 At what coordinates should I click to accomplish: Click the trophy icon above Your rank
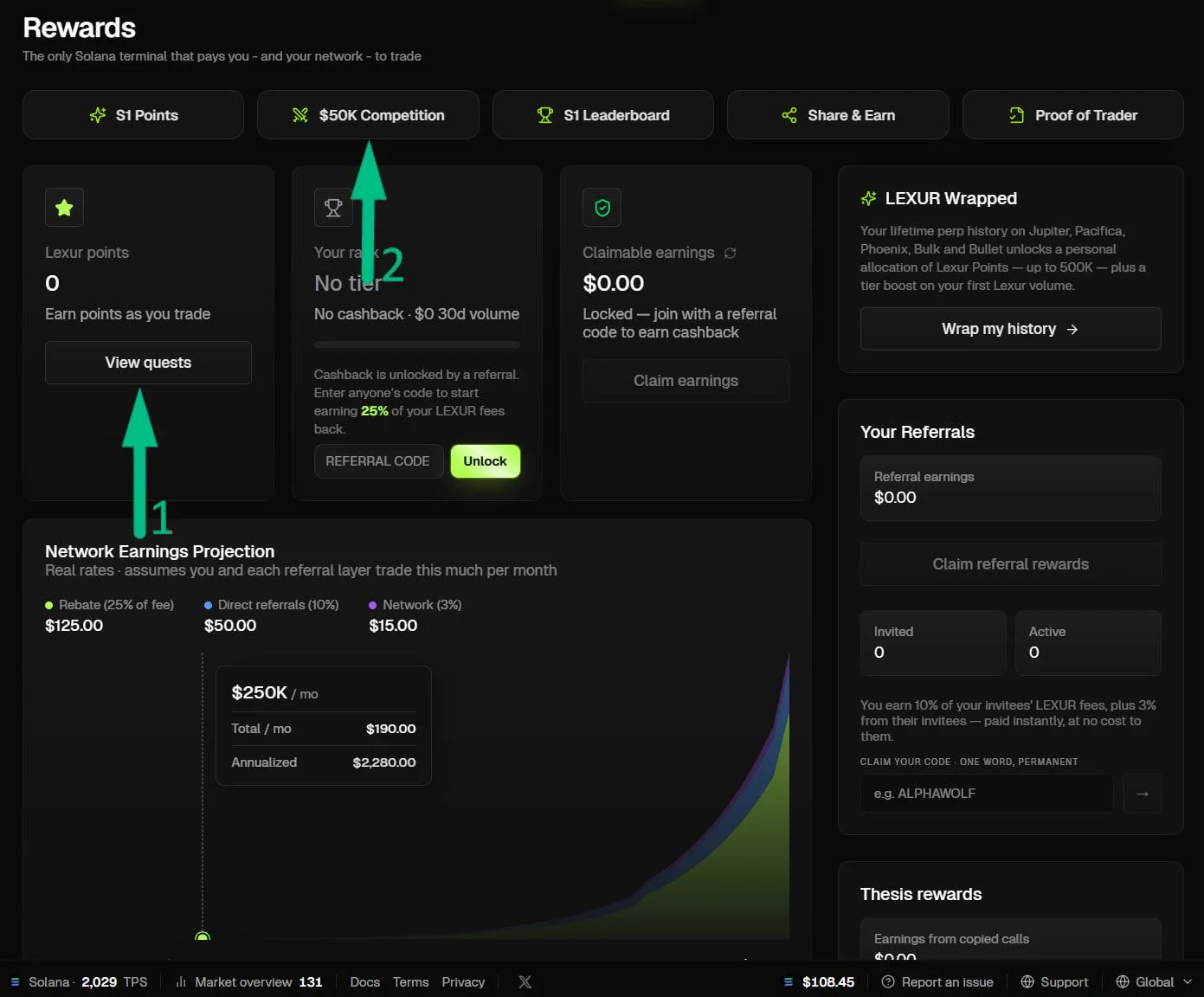click(333, 208)
